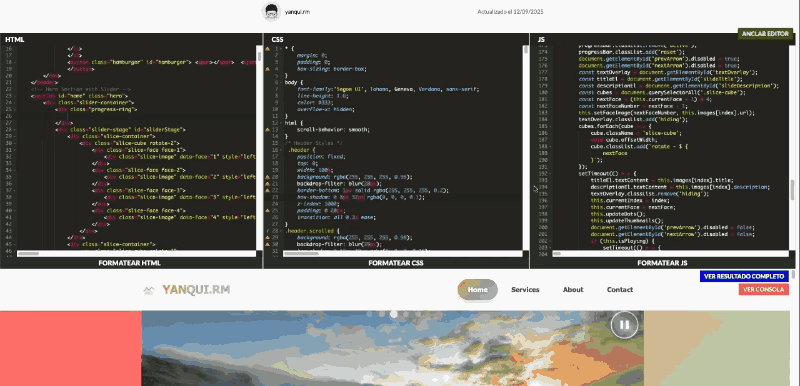Fold the progress-ring div at HTML line 25
800x386 pixels.
tap(15, 109)
